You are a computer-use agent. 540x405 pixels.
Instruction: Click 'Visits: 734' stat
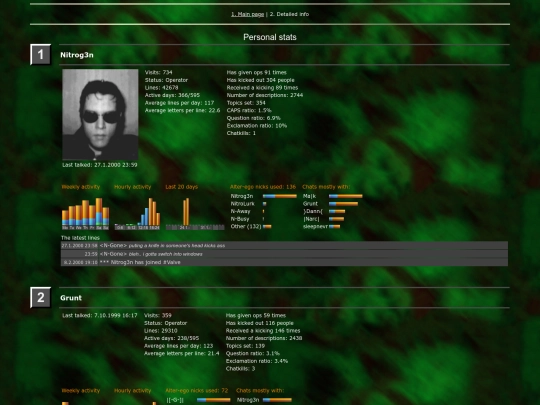158,72
